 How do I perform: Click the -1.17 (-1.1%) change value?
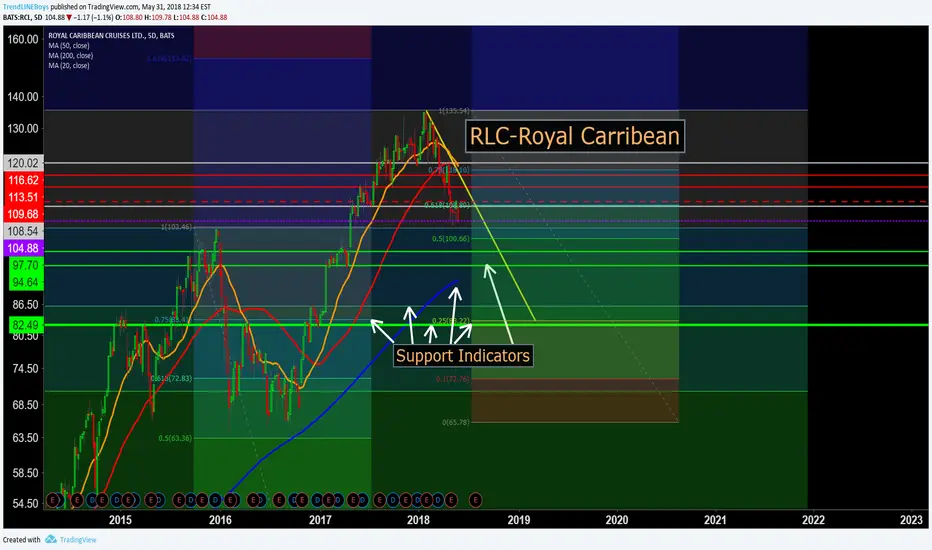coord(93,17)
